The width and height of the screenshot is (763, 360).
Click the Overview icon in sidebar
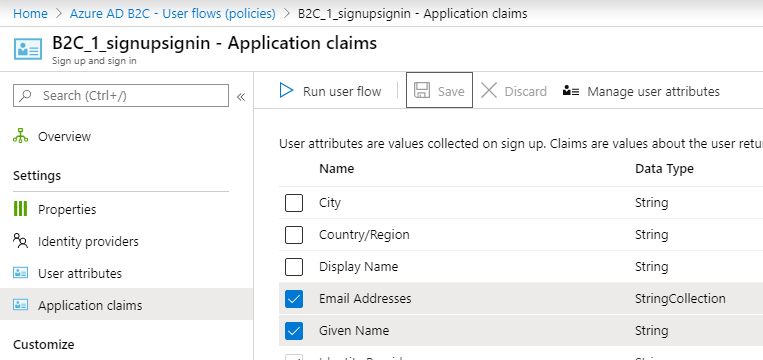(x=20, y=136)
